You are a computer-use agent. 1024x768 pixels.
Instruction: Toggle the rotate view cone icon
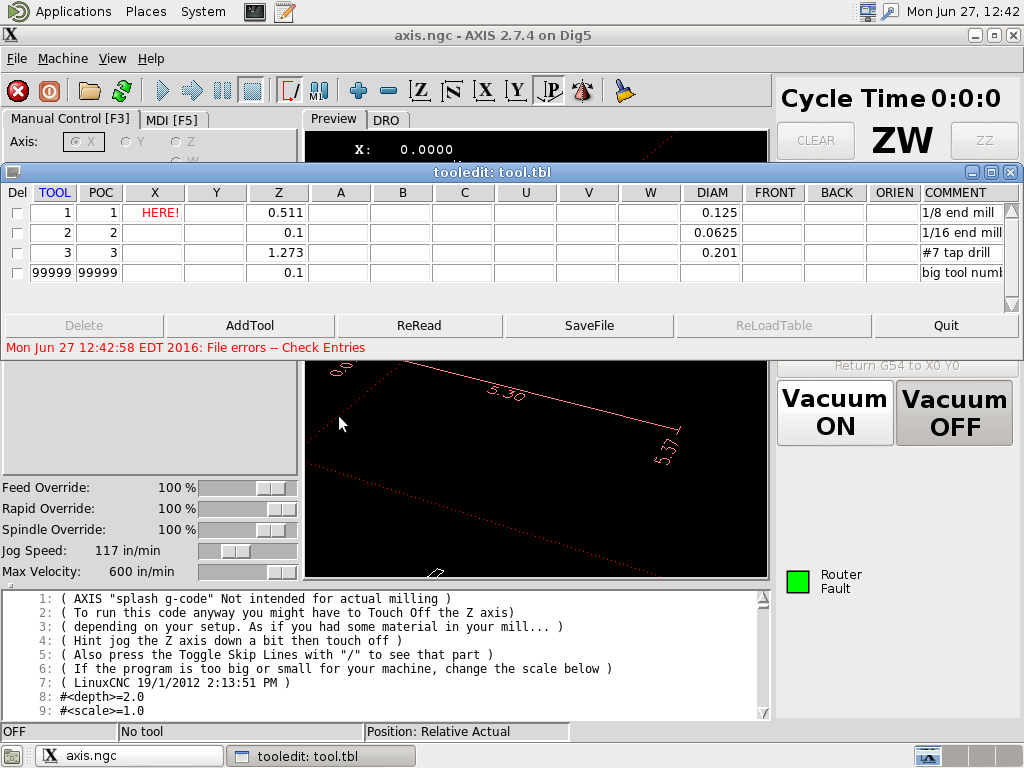(x=582, y=91)
